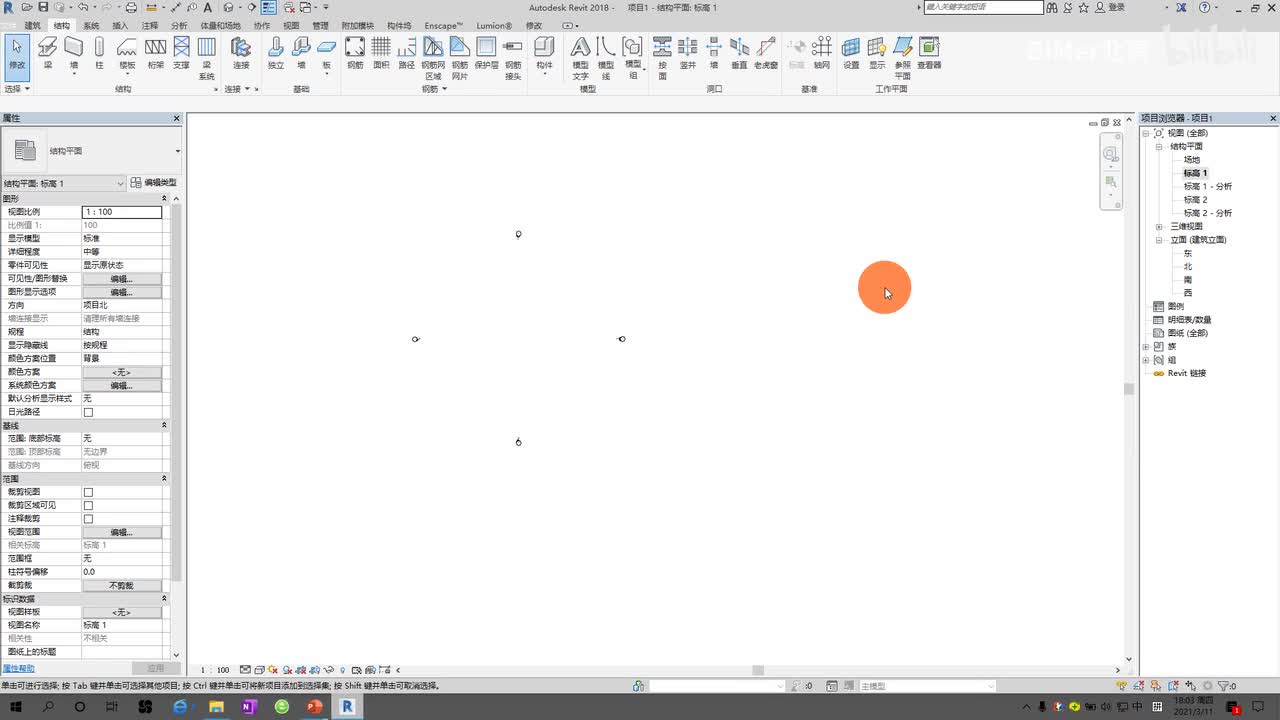Choose the 老虎窗 (Dormer) opening tool
The width and height of the screenshot is (1280, 720).
coord(766,53)
